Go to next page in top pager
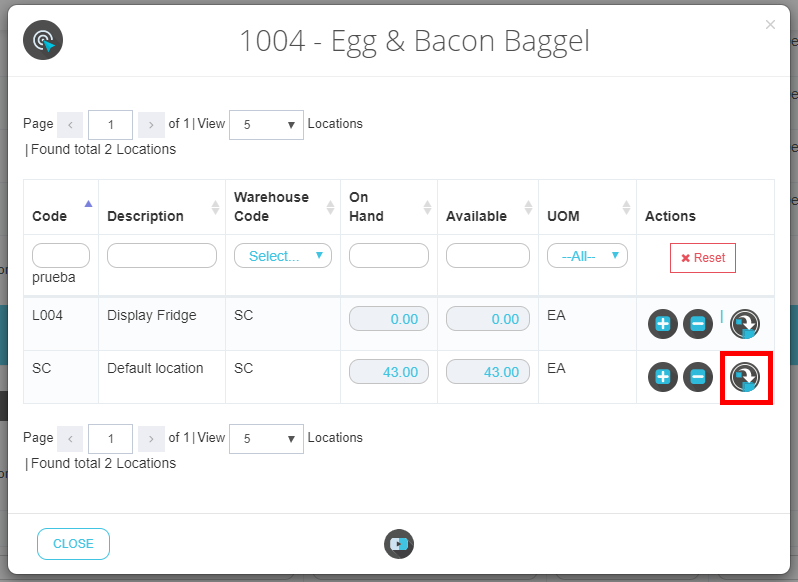798x582 pixels. [151, 125]
